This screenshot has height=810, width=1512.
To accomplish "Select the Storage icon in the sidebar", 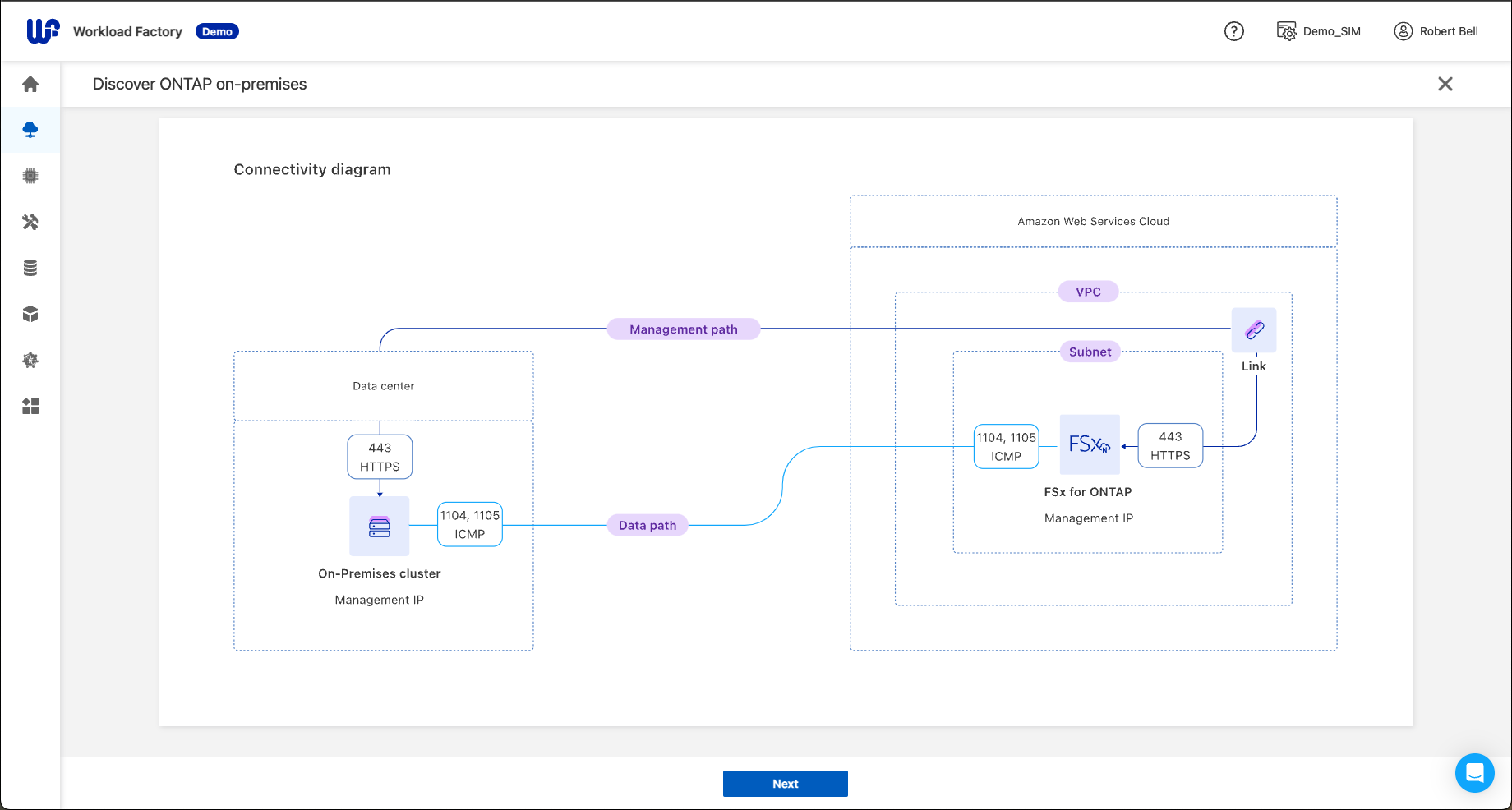I will pyautogui.click(x=30, y=130).
